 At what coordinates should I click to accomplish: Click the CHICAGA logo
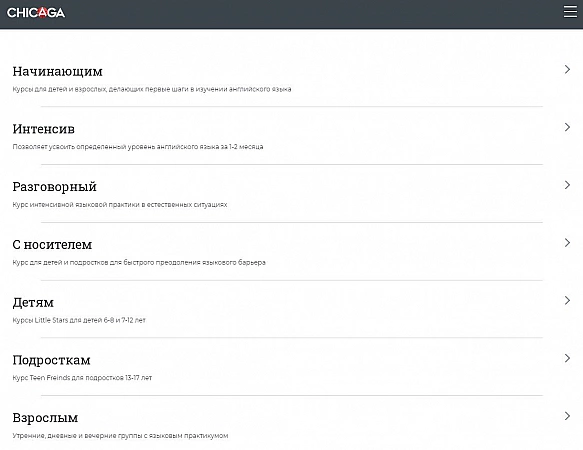coord(36,13)
